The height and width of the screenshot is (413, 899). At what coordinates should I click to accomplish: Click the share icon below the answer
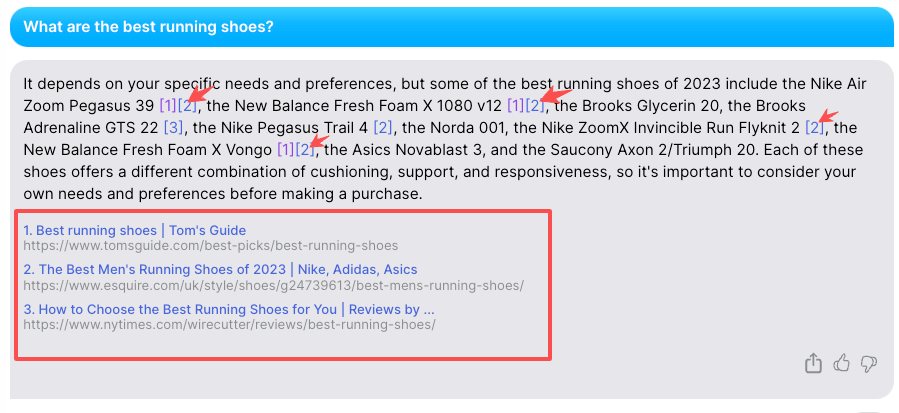tap(813, 363)
